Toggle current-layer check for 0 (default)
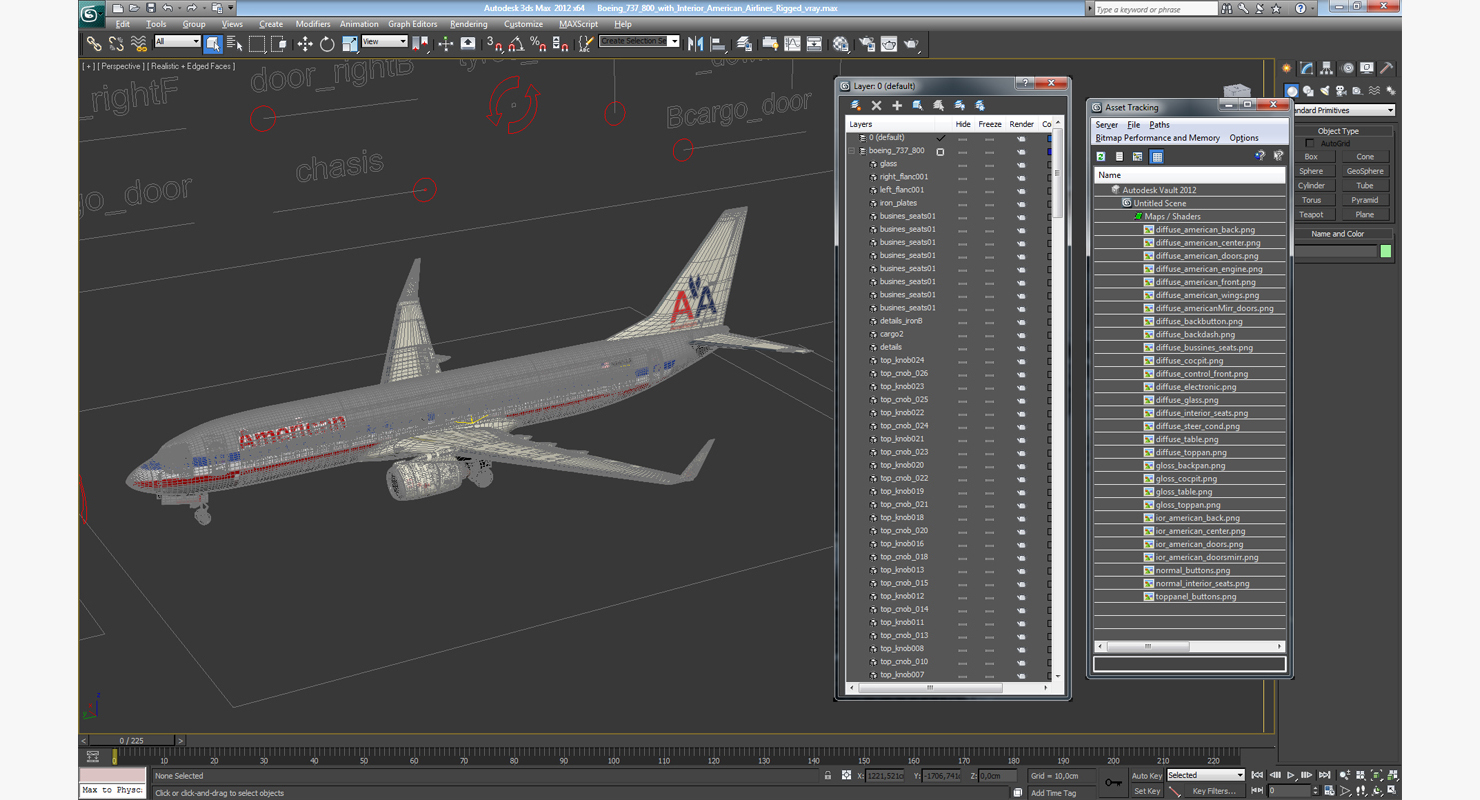Viewport: 1480px width, 800px height. click(x=940, y=138)
